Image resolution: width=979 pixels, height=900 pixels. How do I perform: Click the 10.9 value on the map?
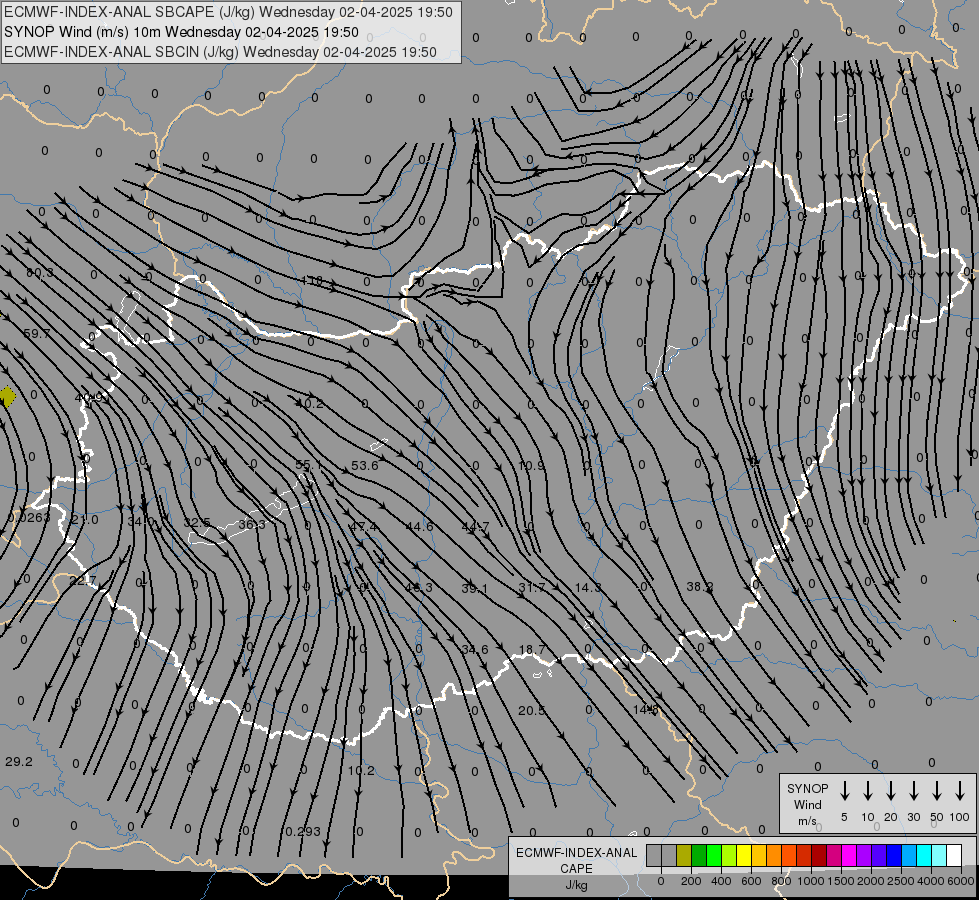click(531, 465)
